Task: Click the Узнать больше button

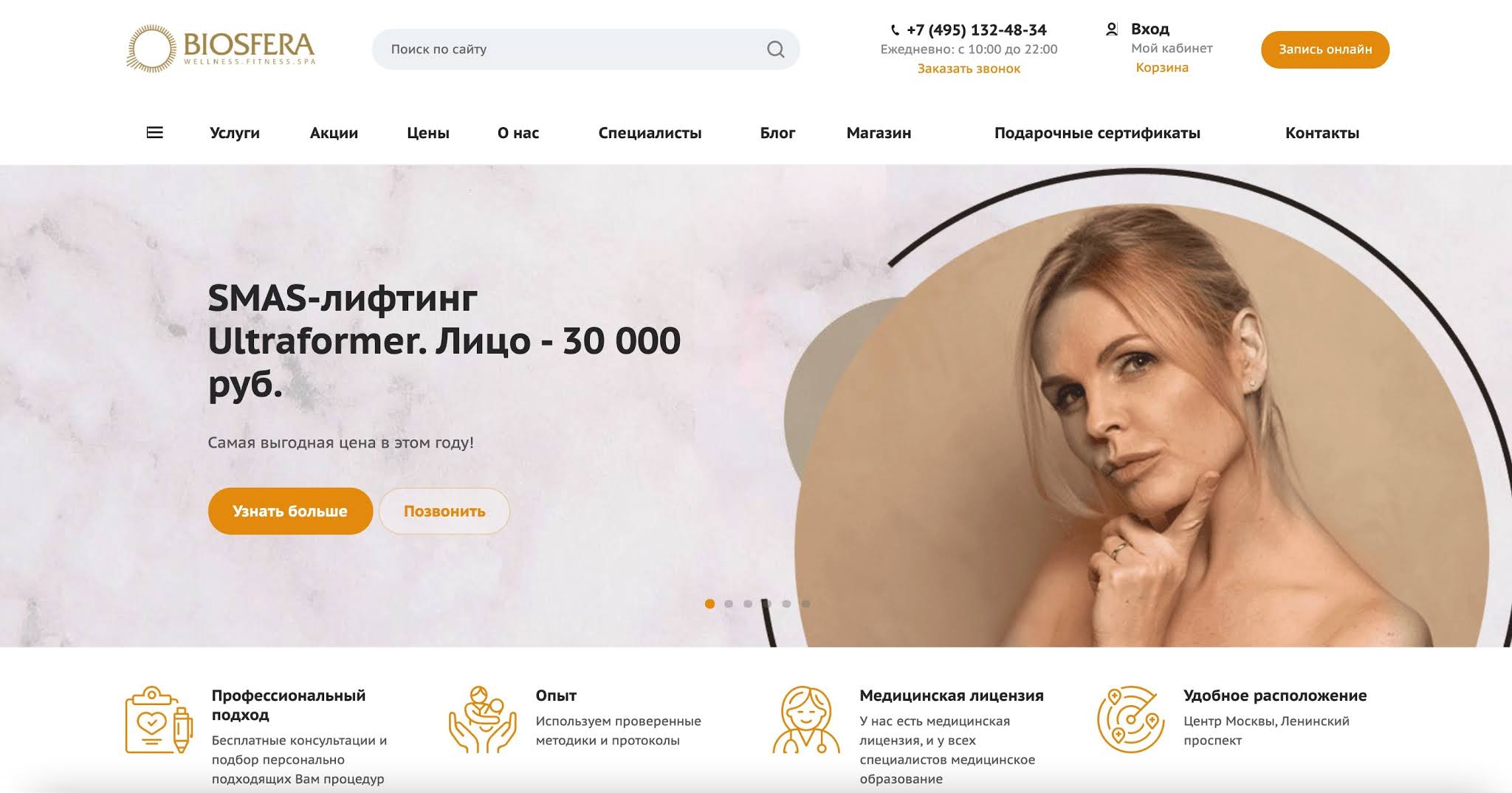Action: [x=290, y=511]
